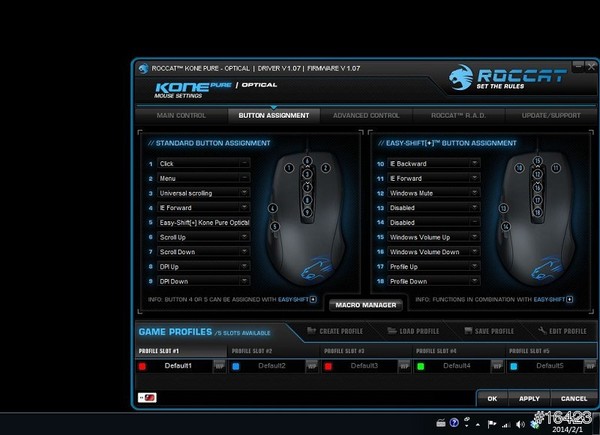Open the button 1 Click dropdown
The image size is (600, 435).
204,163
